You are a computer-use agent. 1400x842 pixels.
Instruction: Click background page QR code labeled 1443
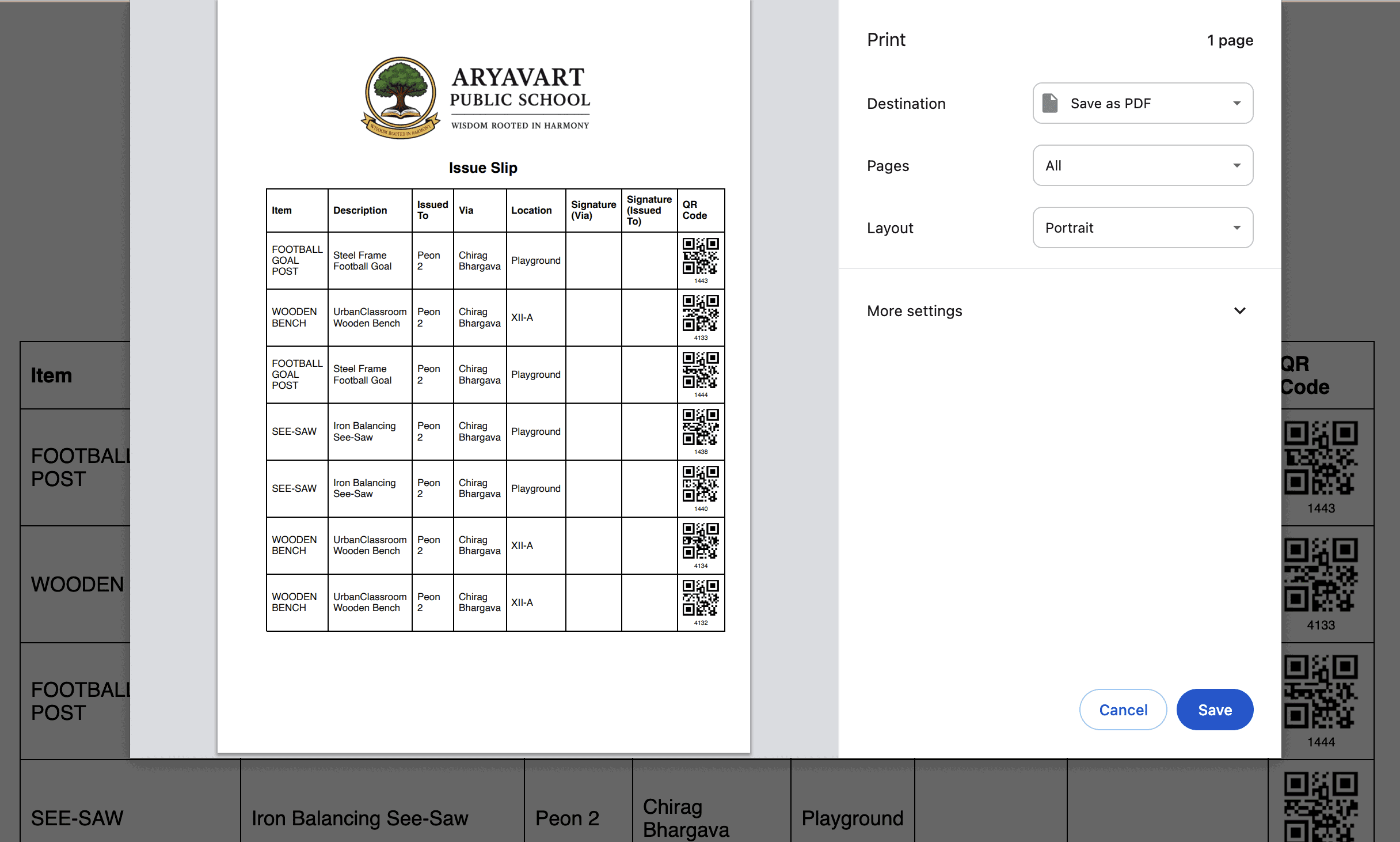(1321, 458)
